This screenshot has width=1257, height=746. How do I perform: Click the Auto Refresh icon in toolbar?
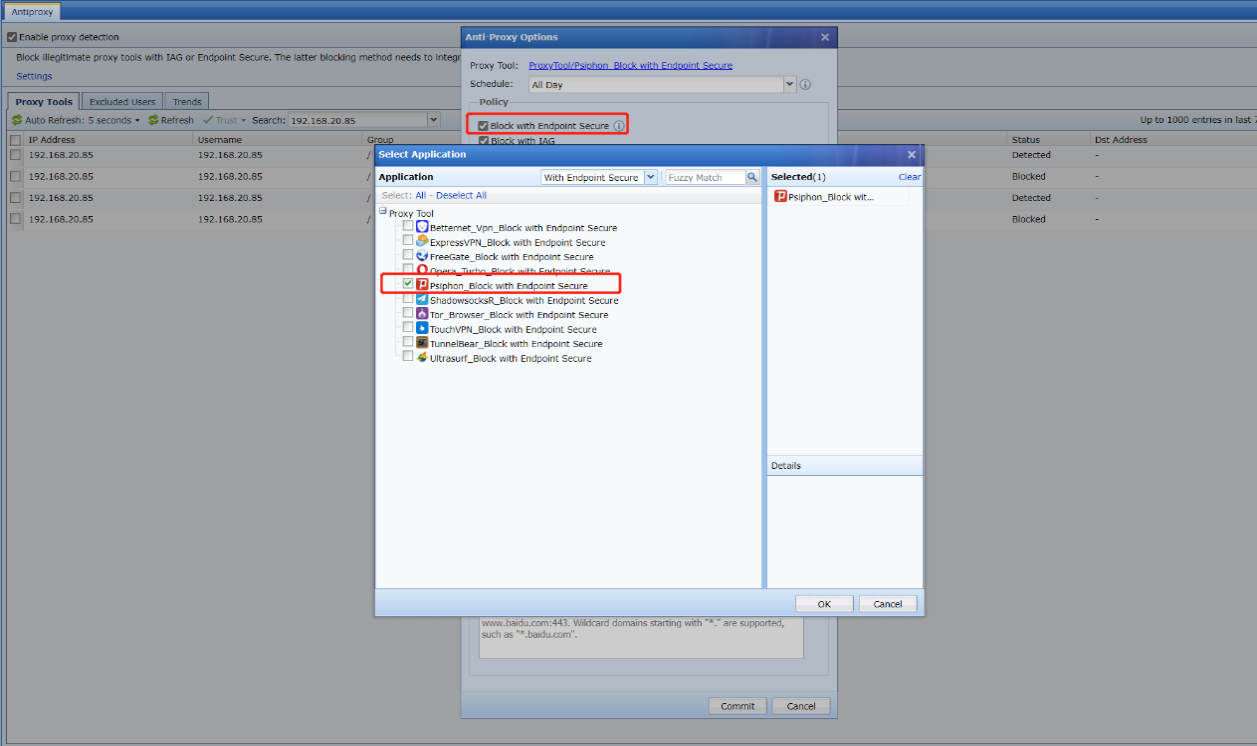tap(16, 120)
